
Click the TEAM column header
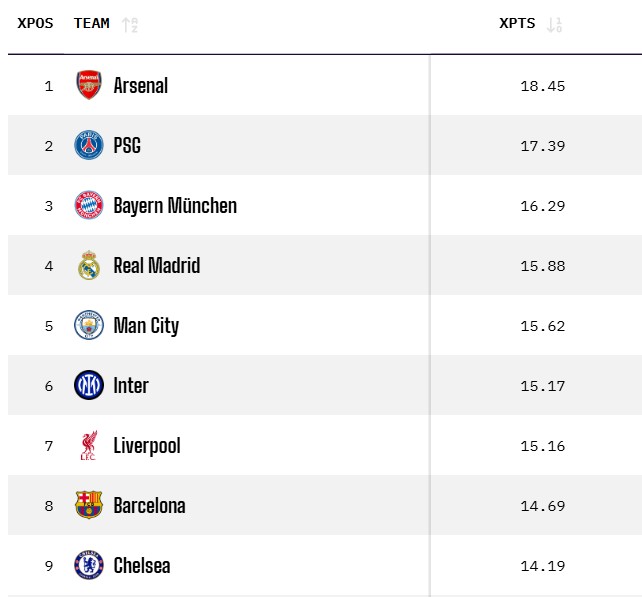point(91,23)
